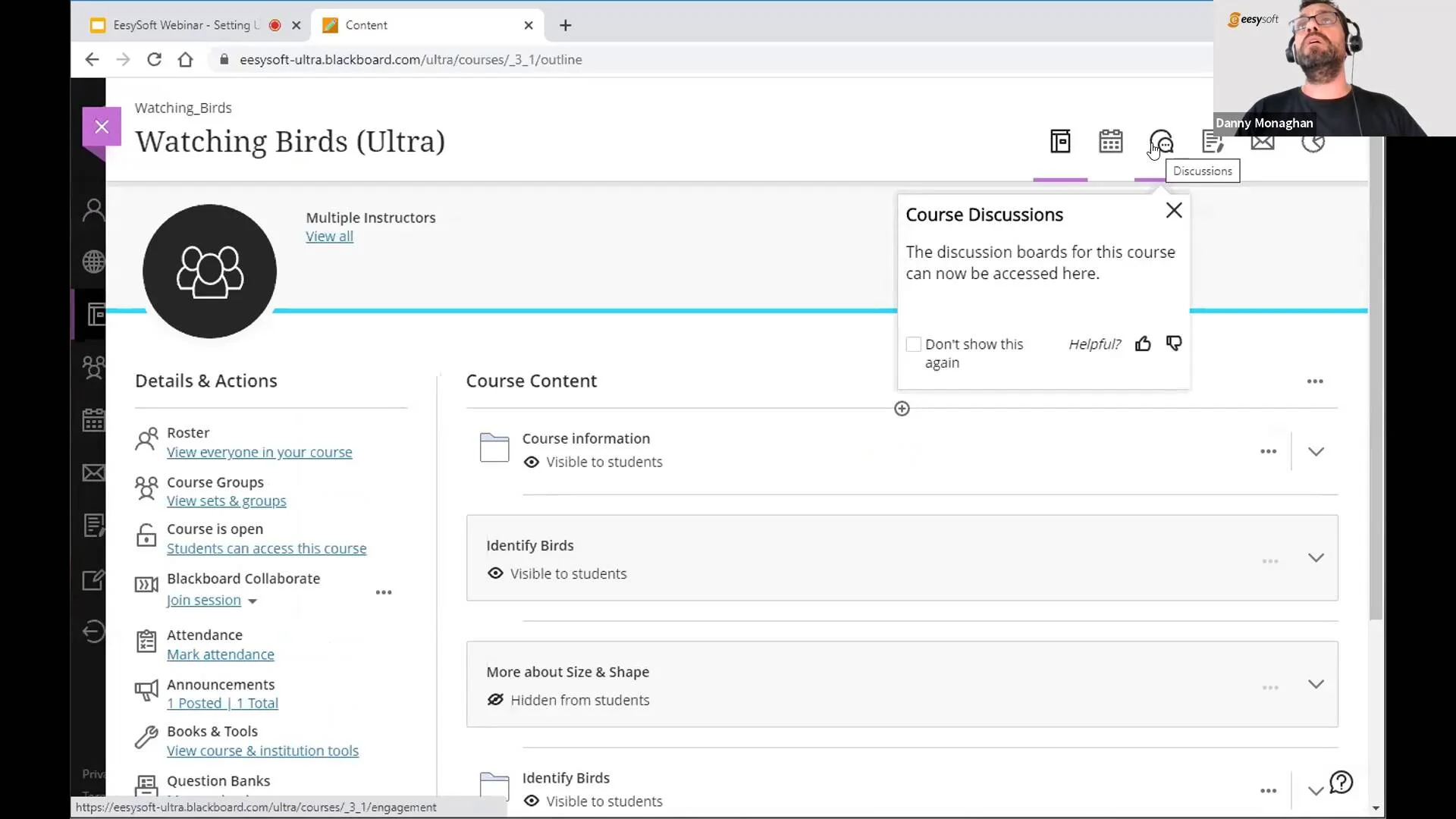
Task: Click the Course Content icon in header
Action: 1060,141
